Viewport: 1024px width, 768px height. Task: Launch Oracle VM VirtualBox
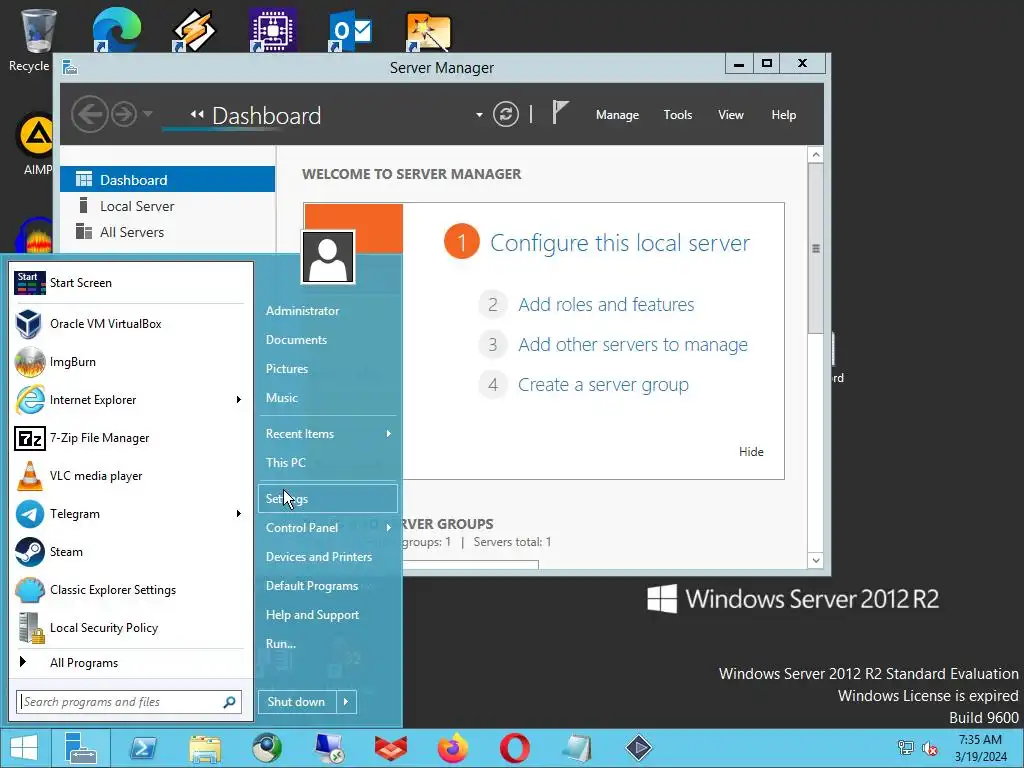coord(131,323)
